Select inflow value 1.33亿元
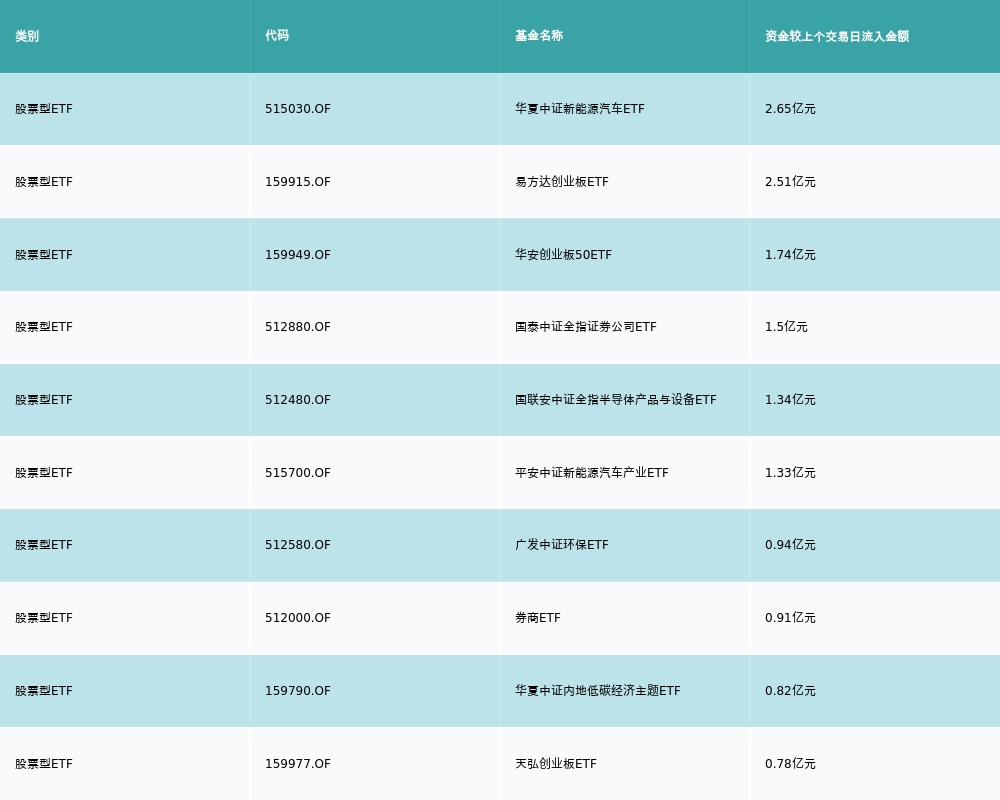The width and height of the screenshot is (1000, 800). (790, 473)
